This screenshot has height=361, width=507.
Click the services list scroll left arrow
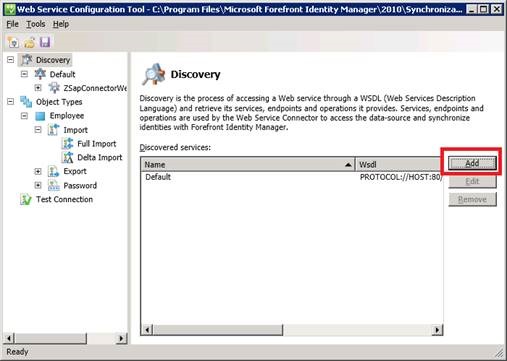tap(147, 330)
